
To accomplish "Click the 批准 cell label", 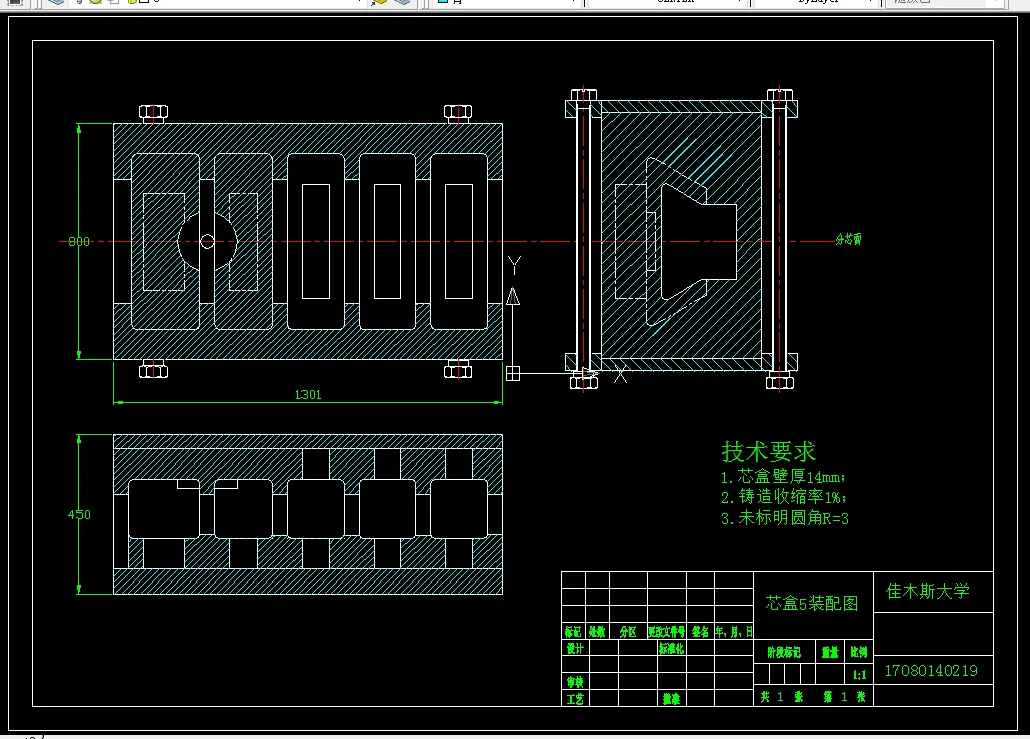I will click(671, 699).
